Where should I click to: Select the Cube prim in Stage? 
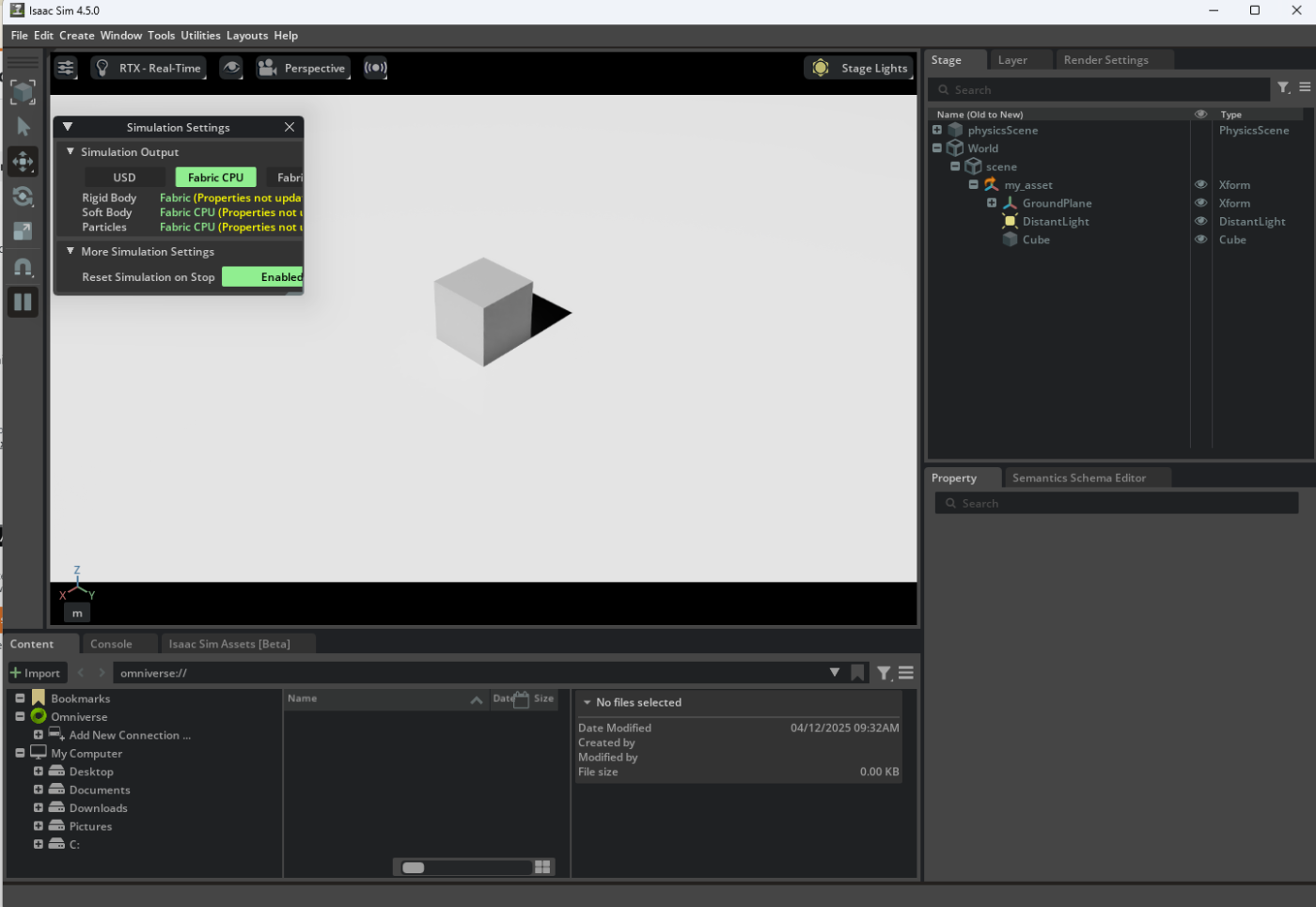pos(1036,240)
